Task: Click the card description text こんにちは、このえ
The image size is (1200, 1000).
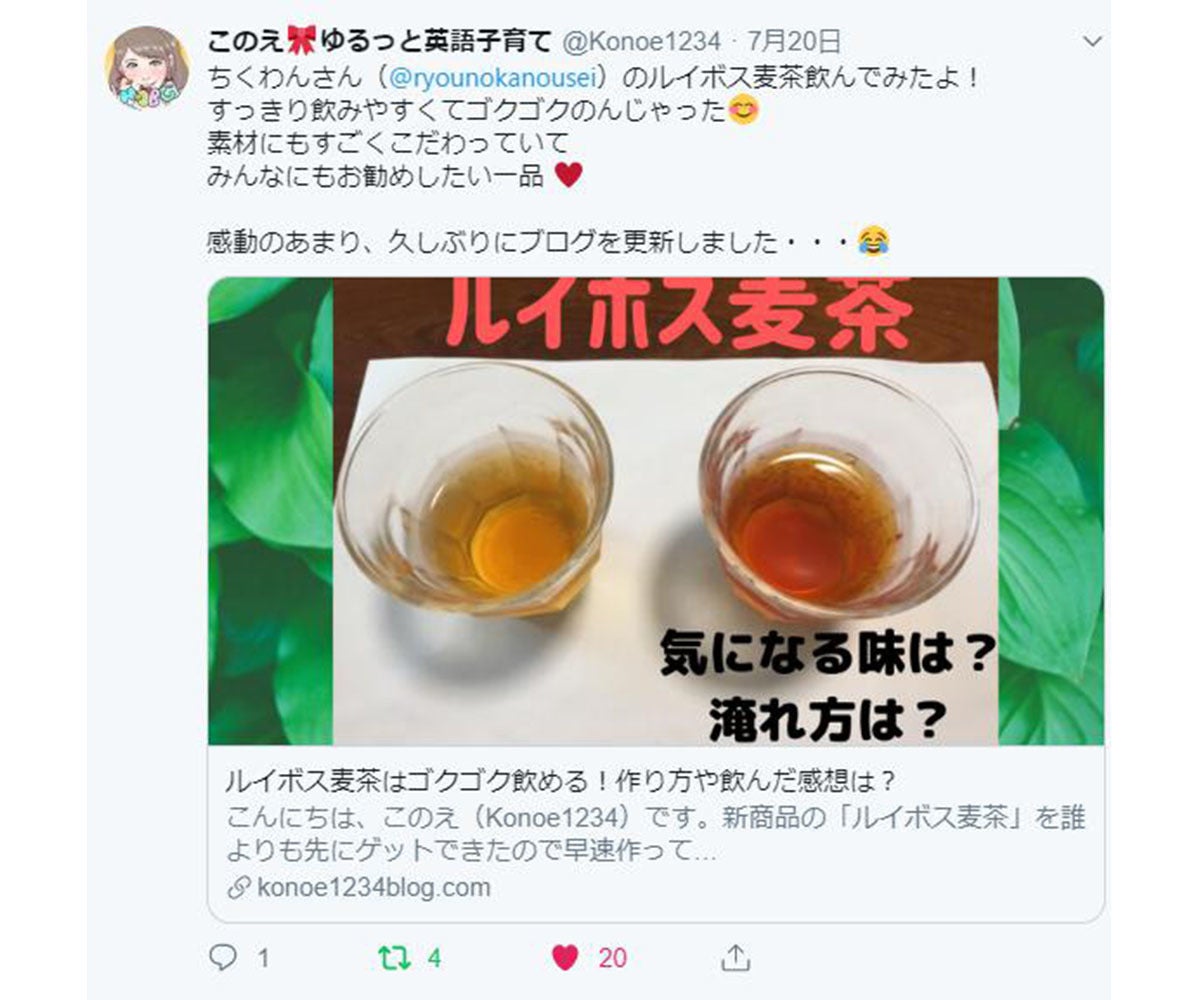Action: pyautogui.click(x=656, y=835)
